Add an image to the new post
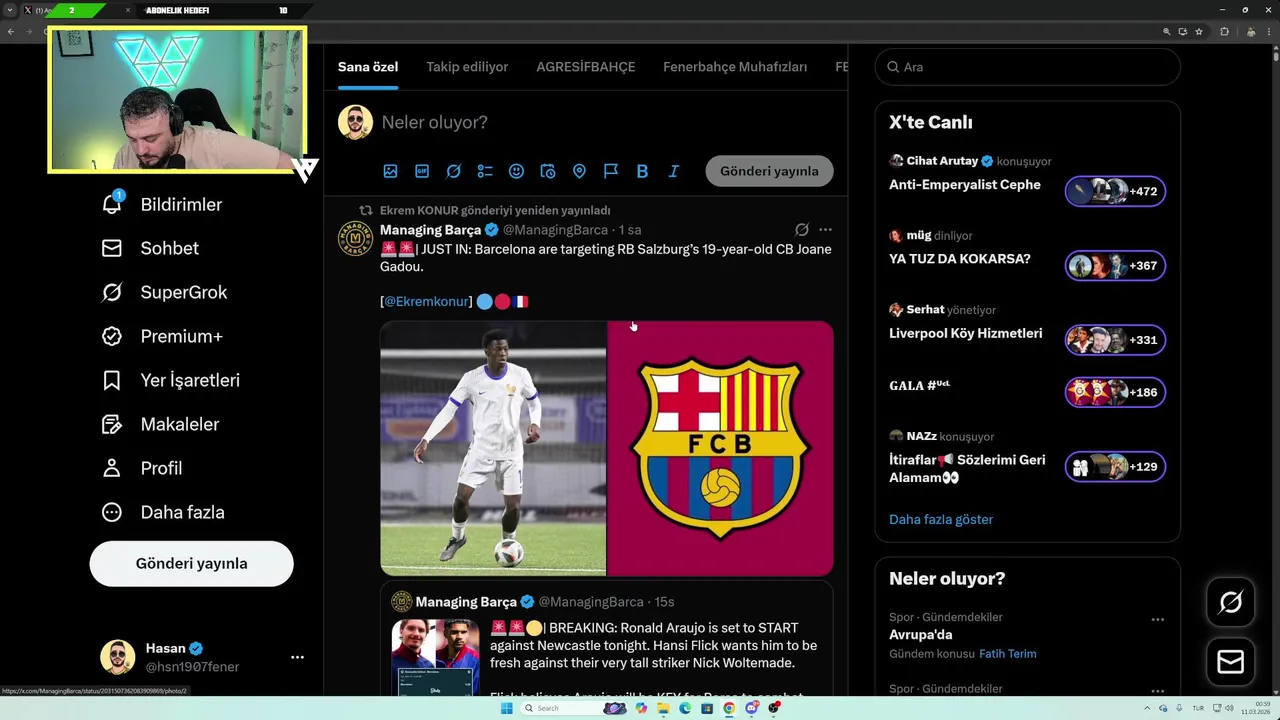 pos(390,171)
